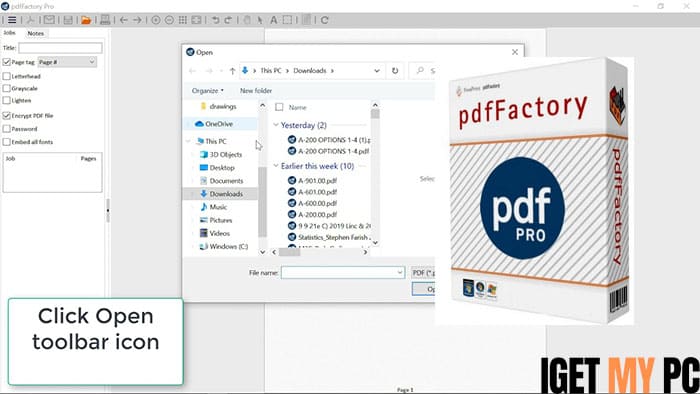The image size is (700, 394).
Task: Tick the select-all checkbox beside Name column
Action: 279,107
